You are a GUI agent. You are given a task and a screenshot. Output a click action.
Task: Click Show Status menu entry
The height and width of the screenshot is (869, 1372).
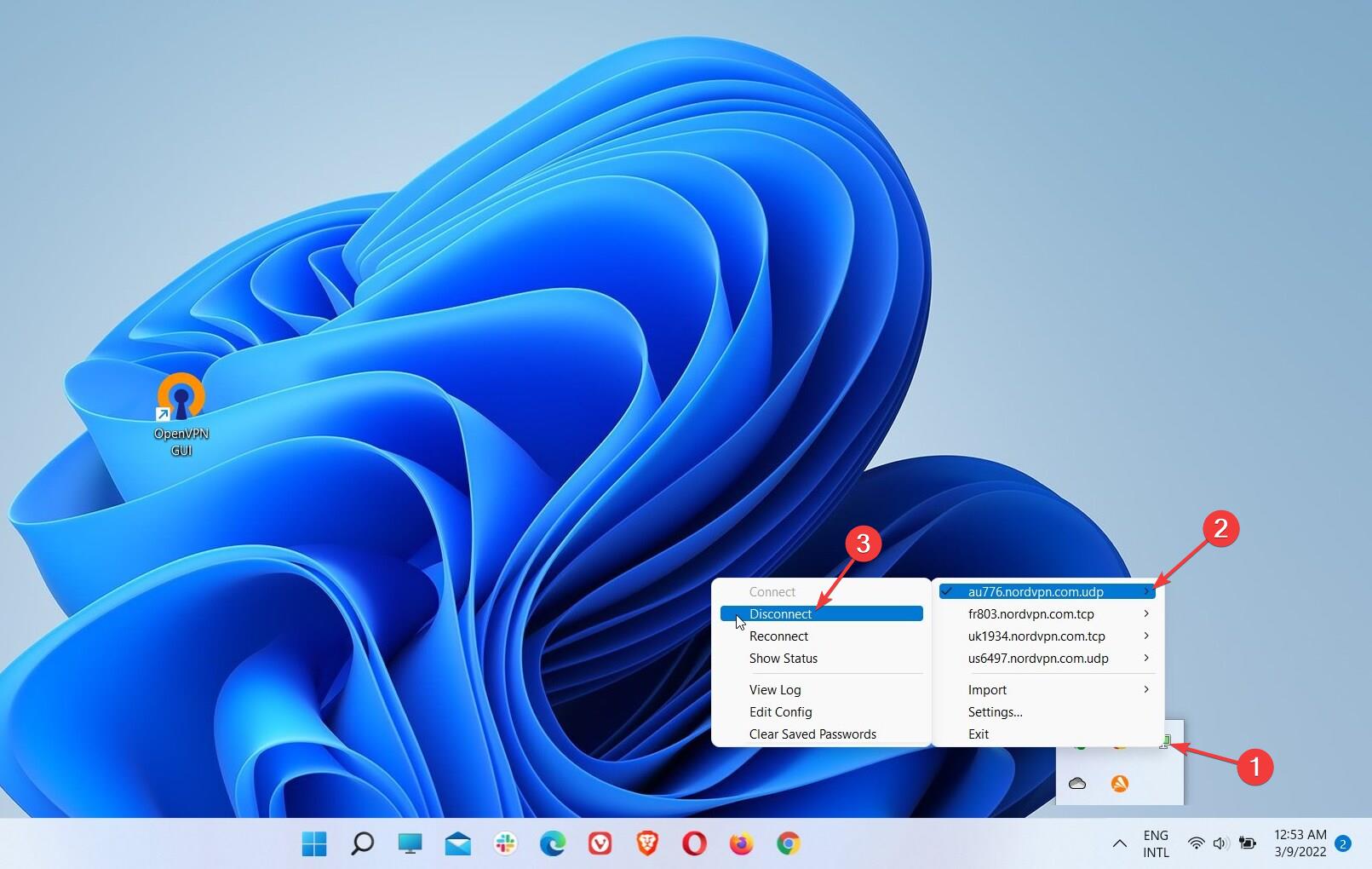pyautogui.click(x=783, y=658)
